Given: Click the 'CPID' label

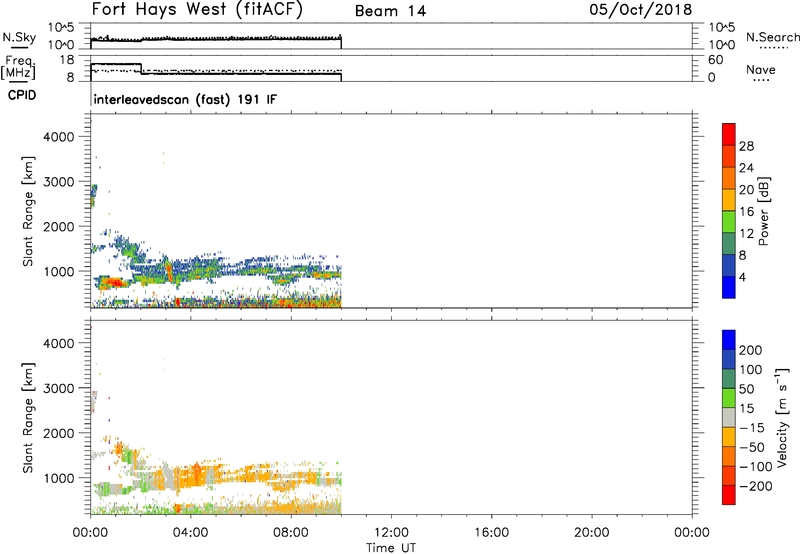Looking at the screenshot, I should (x=22, y=95).
